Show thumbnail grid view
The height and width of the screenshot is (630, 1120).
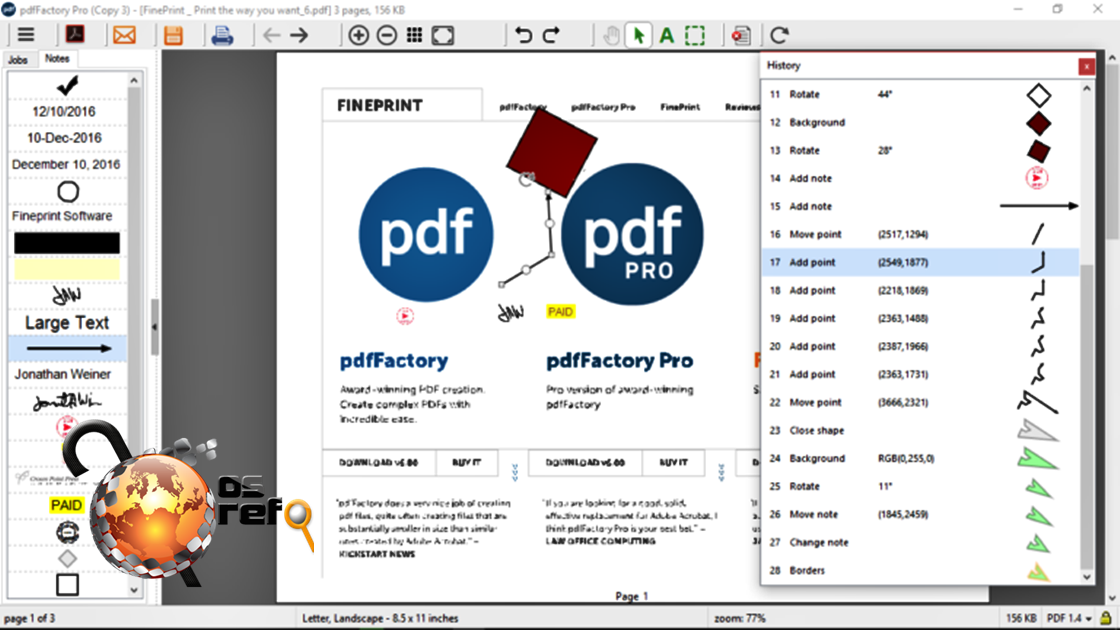(414, 35)
